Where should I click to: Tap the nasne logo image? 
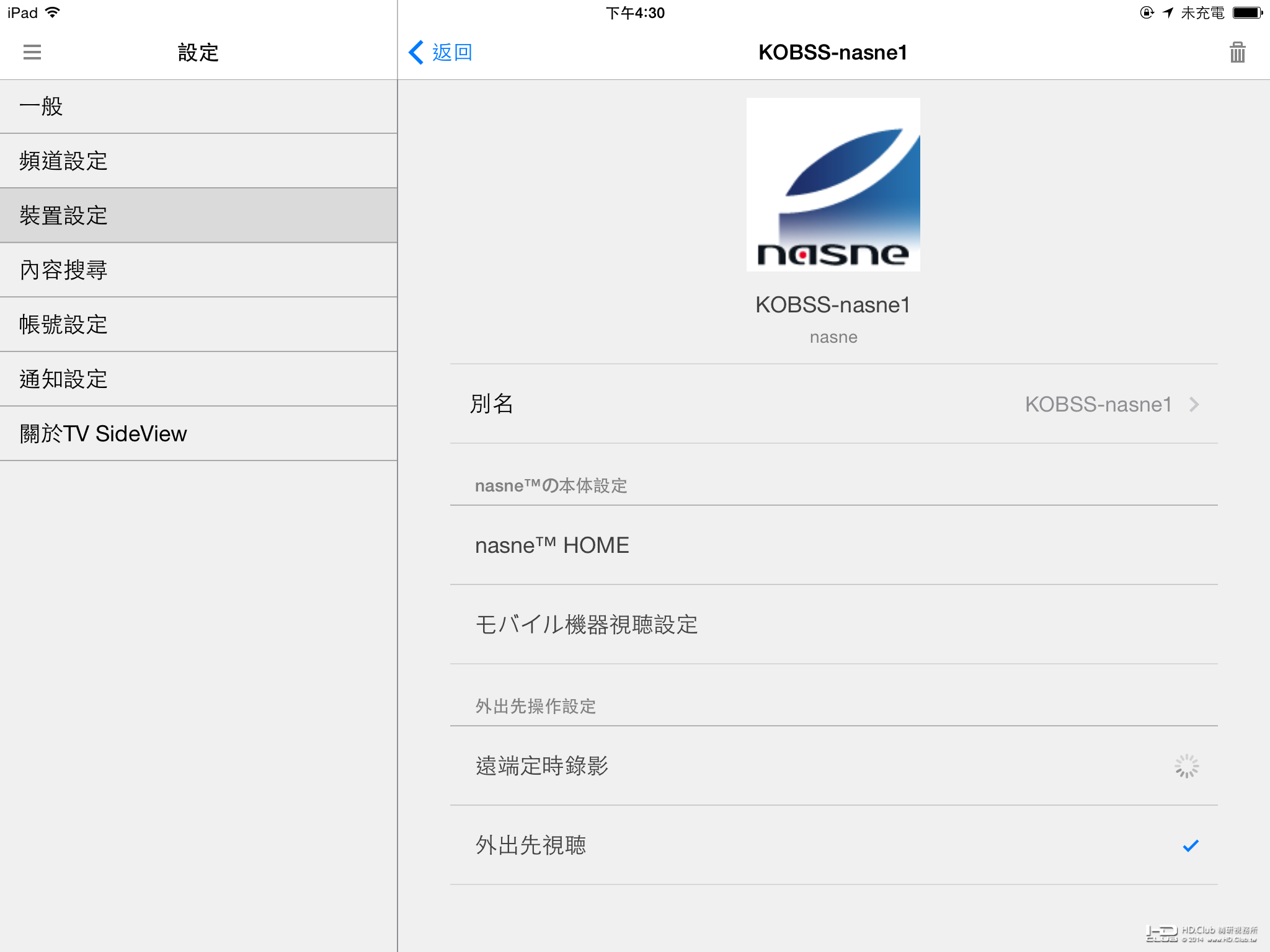point(833,185)
